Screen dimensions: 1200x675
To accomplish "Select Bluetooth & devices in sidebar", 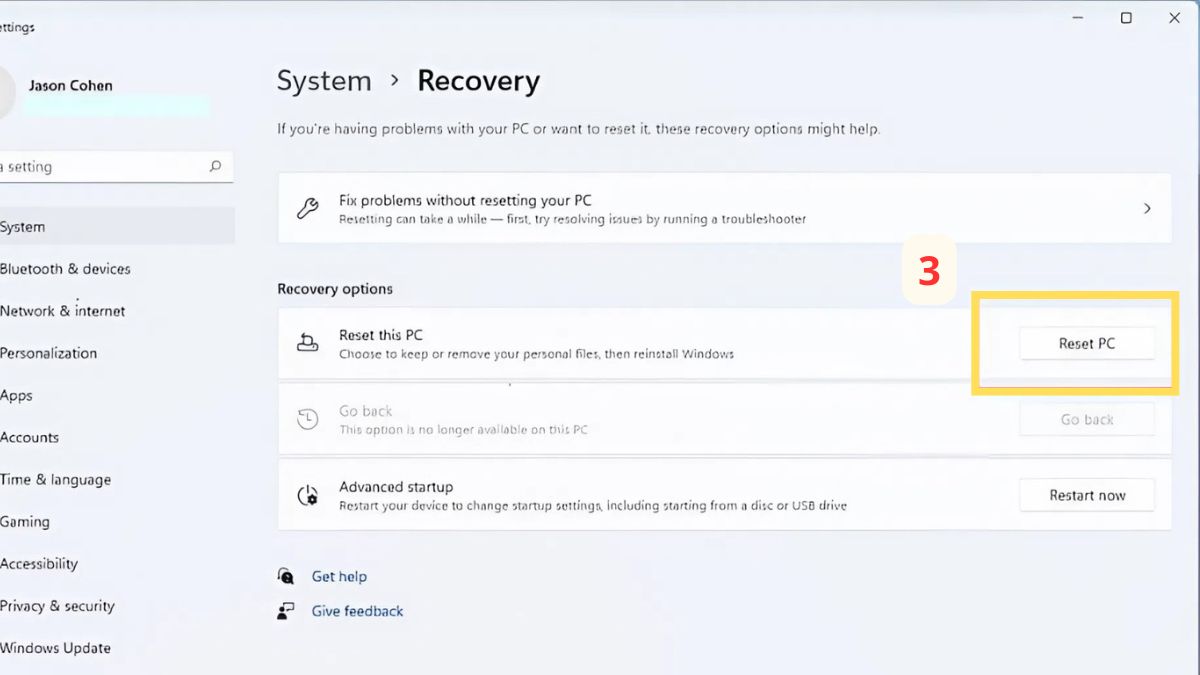I will 65,269.
